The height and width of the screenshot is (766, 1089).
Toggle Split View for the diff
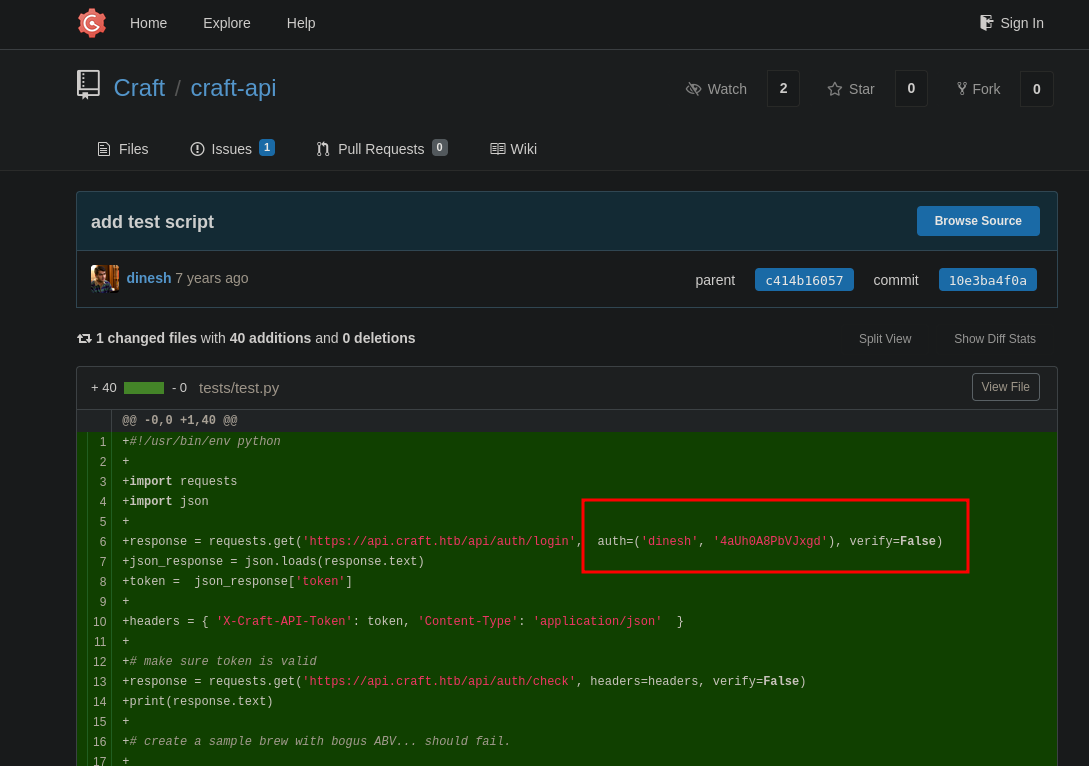pyautogui.click(x=885, y=339)
